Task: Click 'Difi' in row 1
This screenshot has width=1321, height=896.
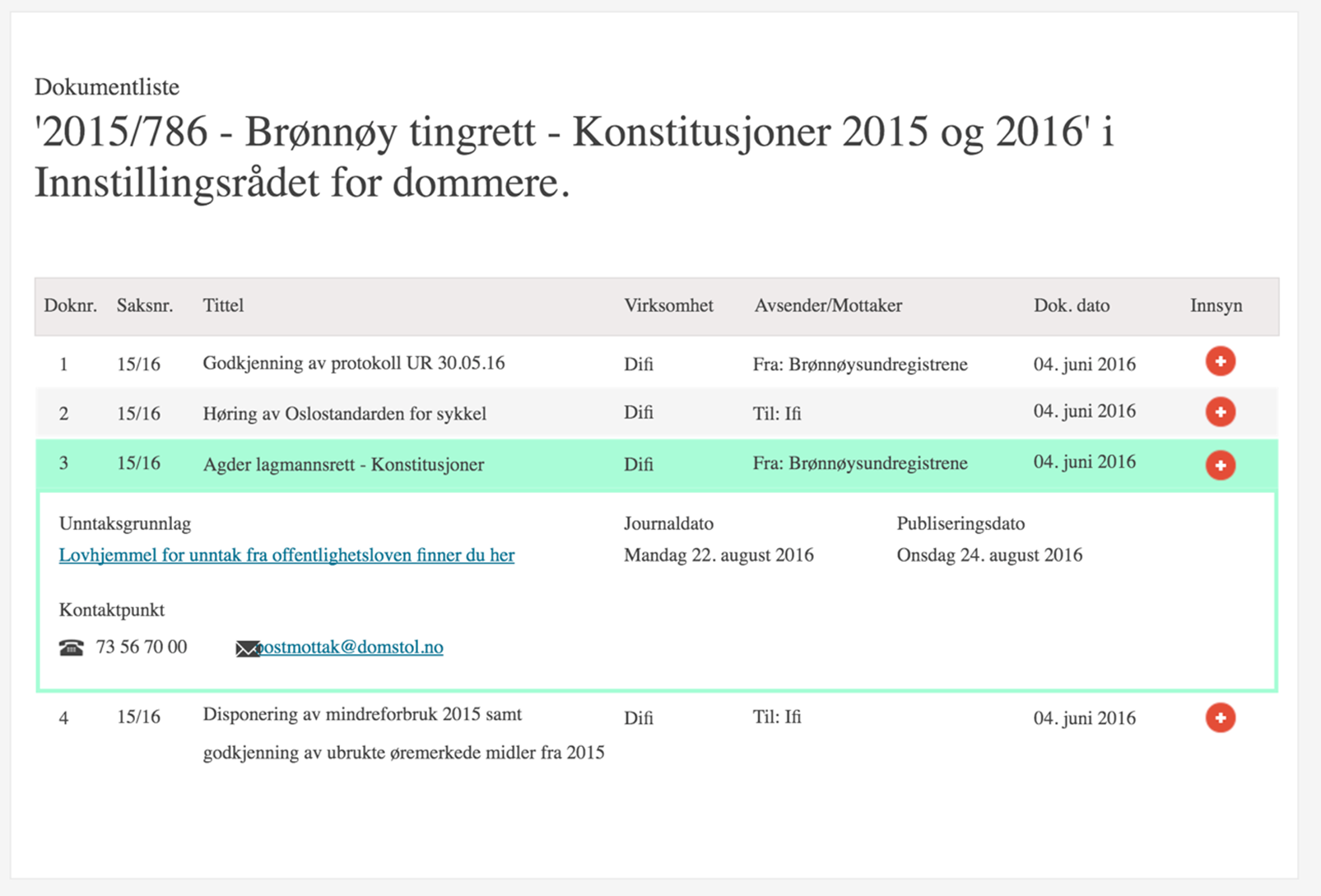Action: click(x=639, y=364)
